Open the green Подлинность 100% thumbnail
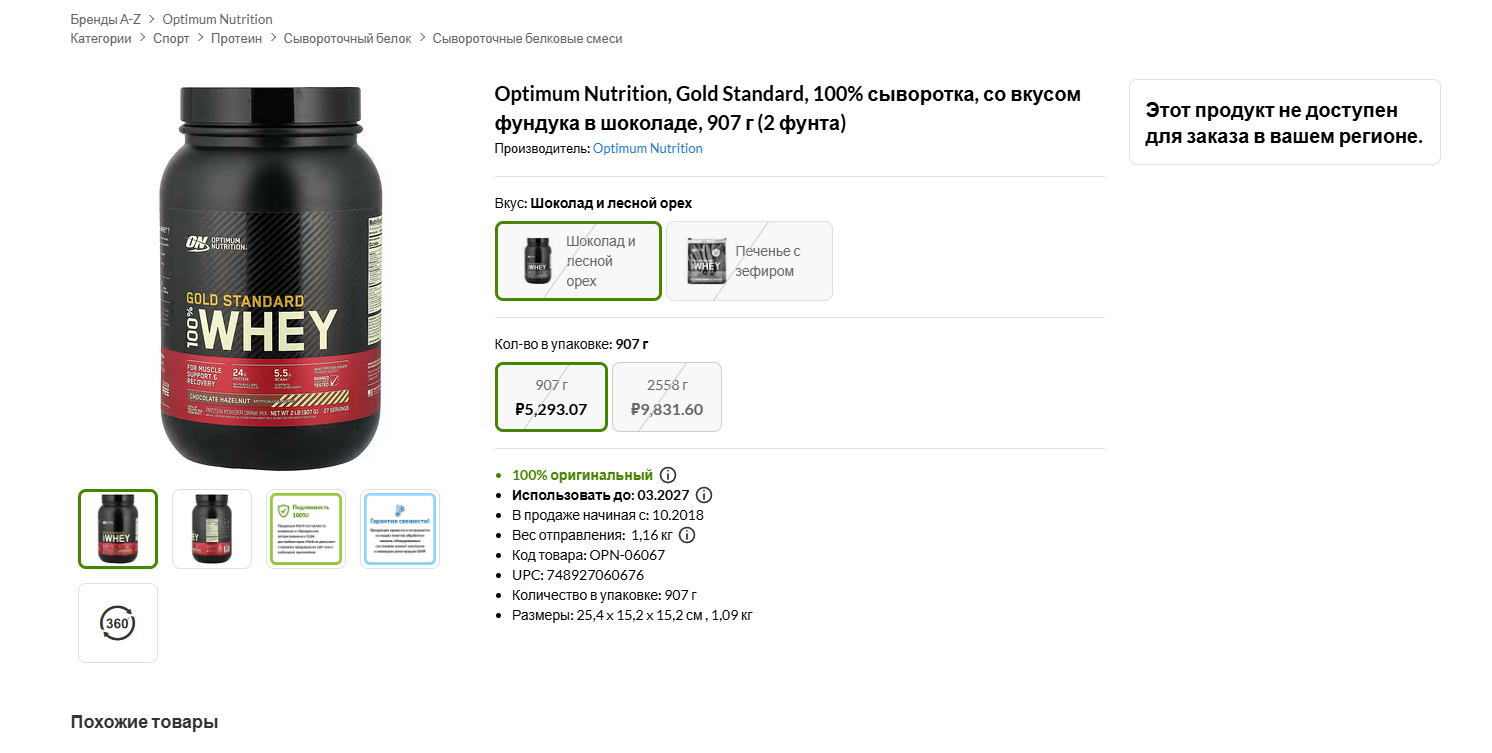Viewport: 1492px width, 753px height. [306, 529]
